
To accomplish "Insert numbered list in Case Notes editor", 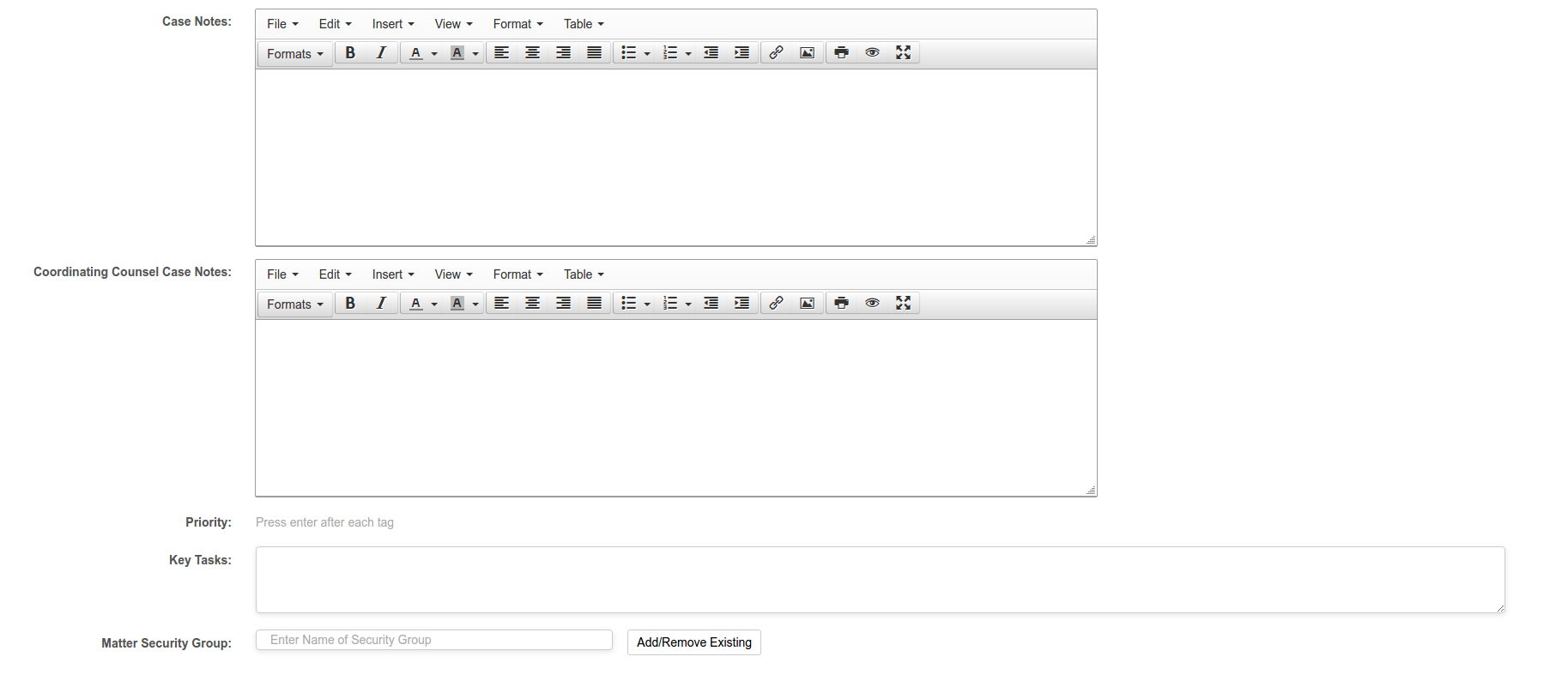I will [x=670, y=53].
